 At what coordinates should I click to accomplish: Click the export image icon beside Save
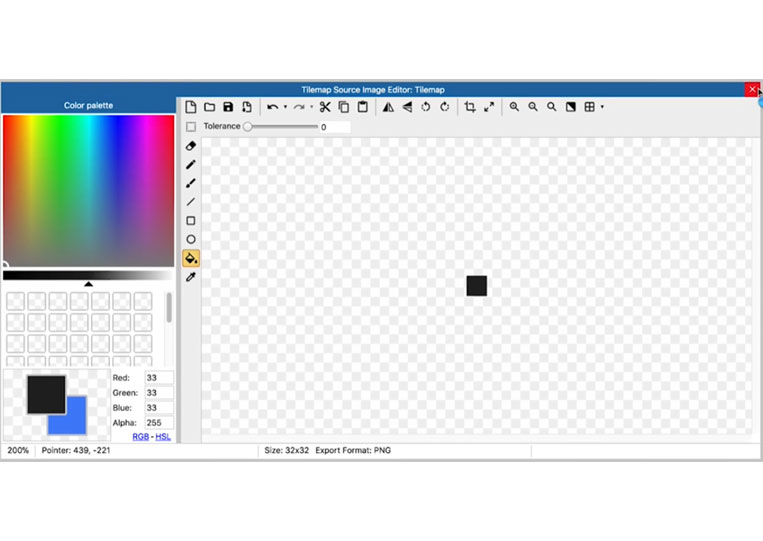[247, 107]
